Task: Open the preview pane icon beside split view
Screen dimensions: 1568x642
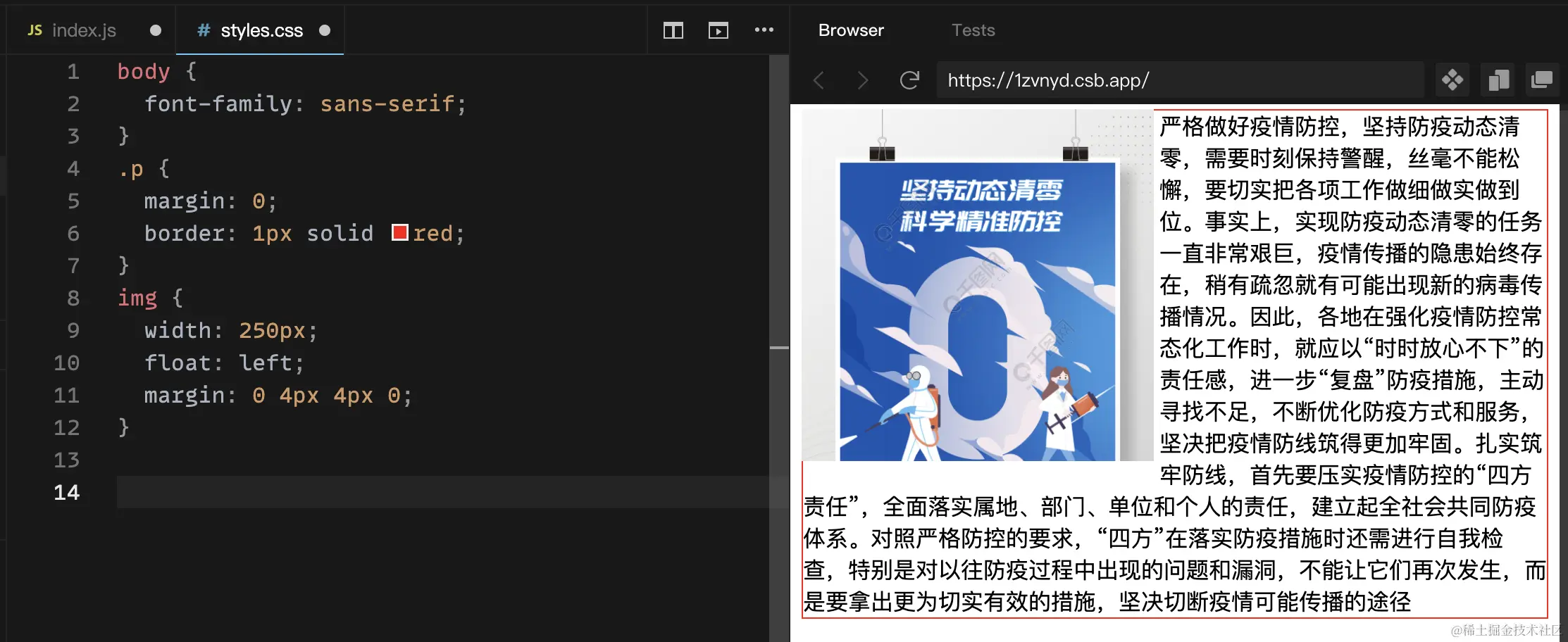Action: click(718, 30)
